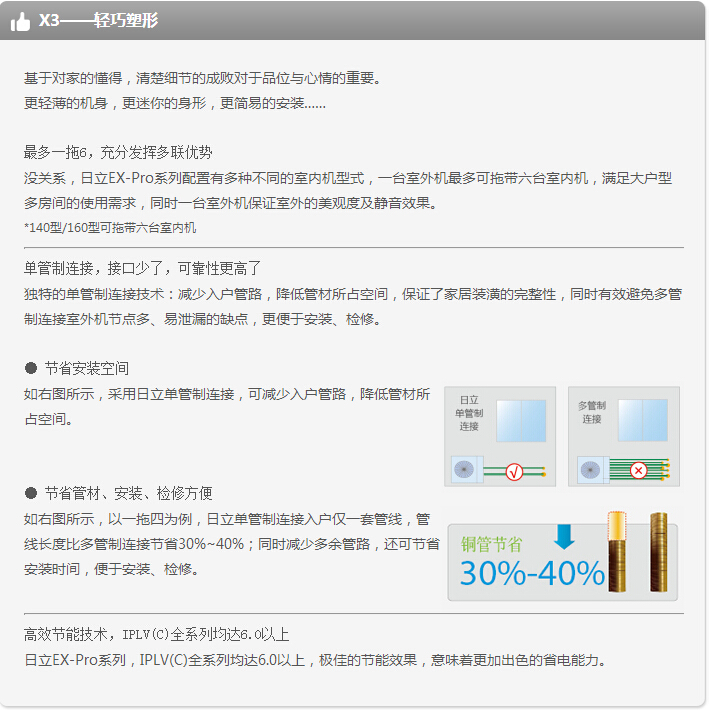Click the heading 节省安装空间
Image resolution: width=710 pixels, height=710 pixels.
click(86, 369)
